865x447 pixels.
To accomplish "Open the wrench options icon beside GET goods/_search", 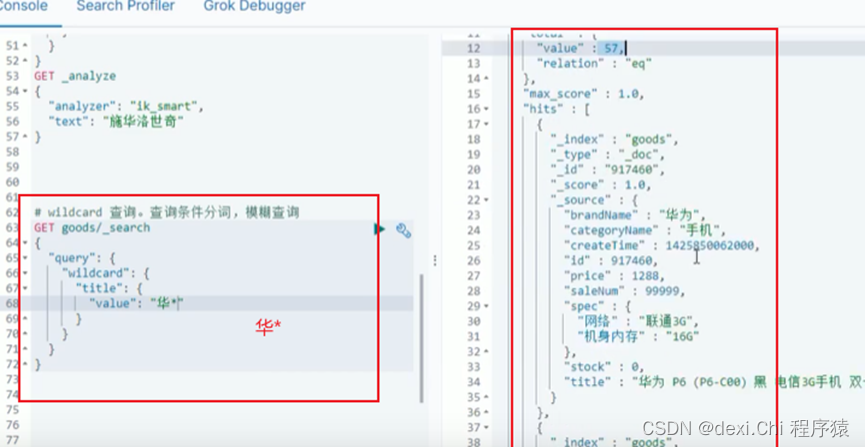I will point(403,230).
